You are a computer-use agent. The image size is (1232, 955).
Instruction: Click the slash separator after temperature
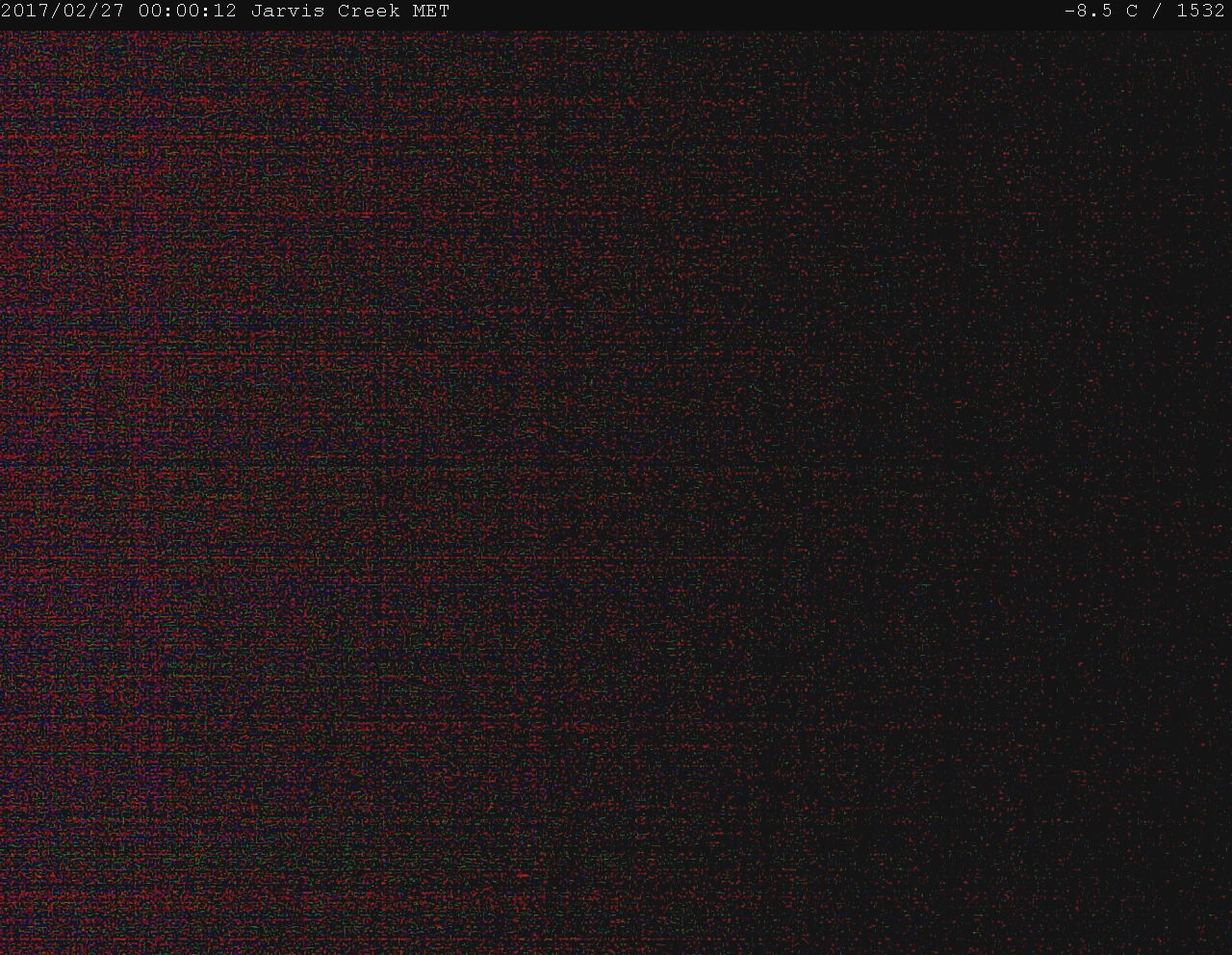[1157, 12]
